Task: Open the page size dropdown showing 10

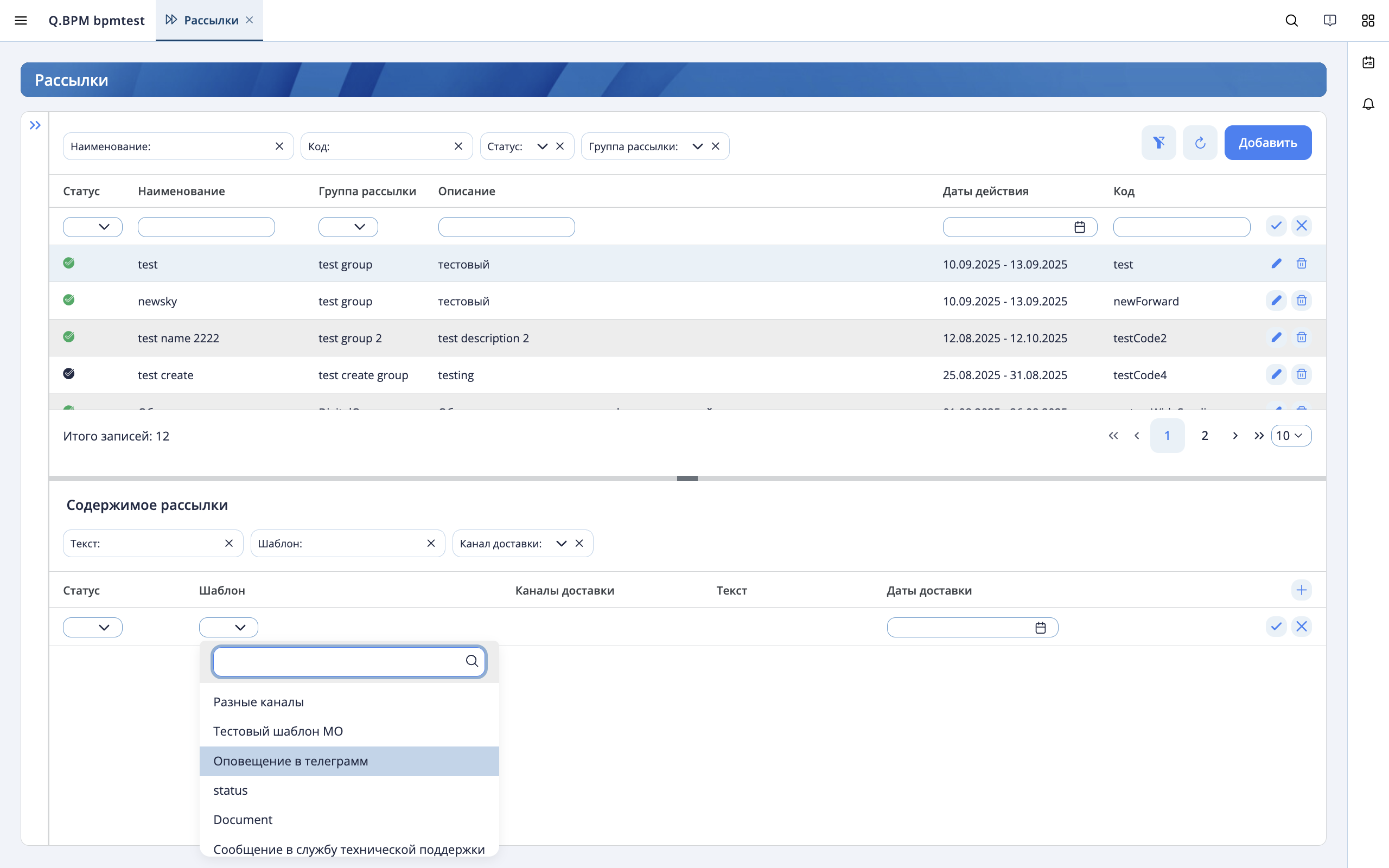Action: [x=1291, y=436]
